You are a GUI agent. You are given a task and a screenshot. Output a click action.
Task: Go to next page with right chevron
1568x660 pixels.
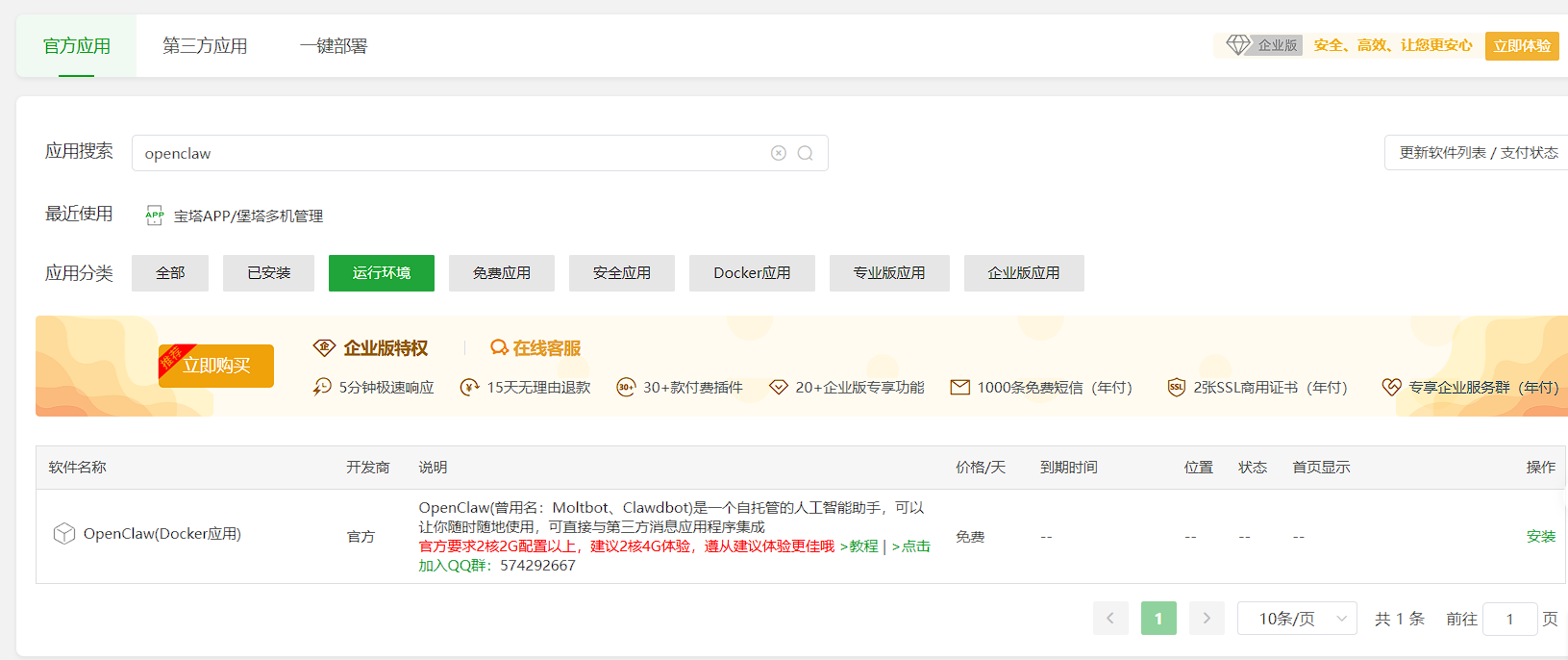click(x=1207, y=619)
